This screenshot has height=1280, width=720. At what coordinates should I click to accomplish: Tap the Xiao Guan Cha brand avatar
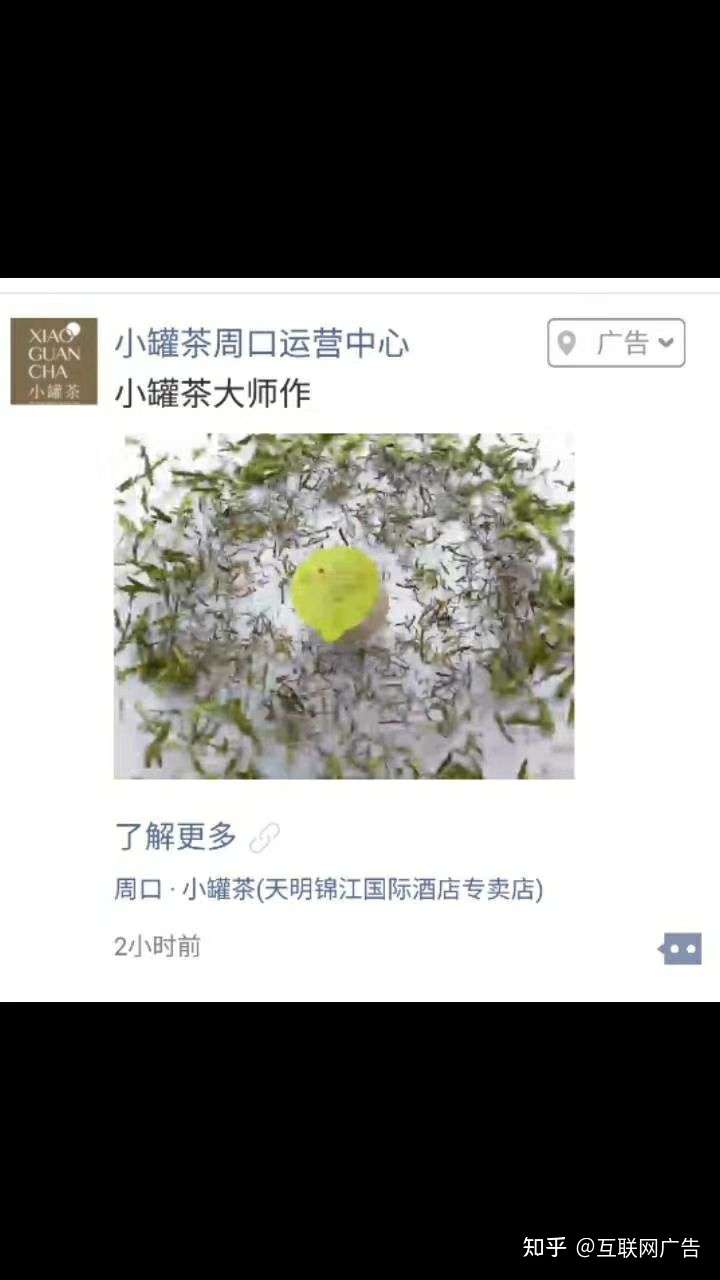click(54, 361)
